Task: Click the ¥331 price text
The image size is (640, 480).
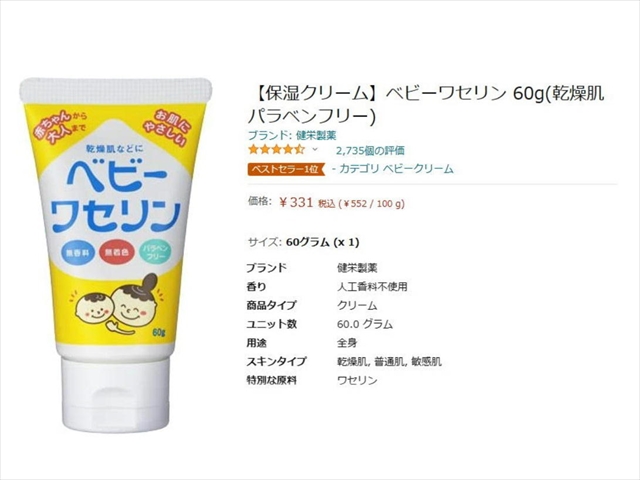Action: 296,202
